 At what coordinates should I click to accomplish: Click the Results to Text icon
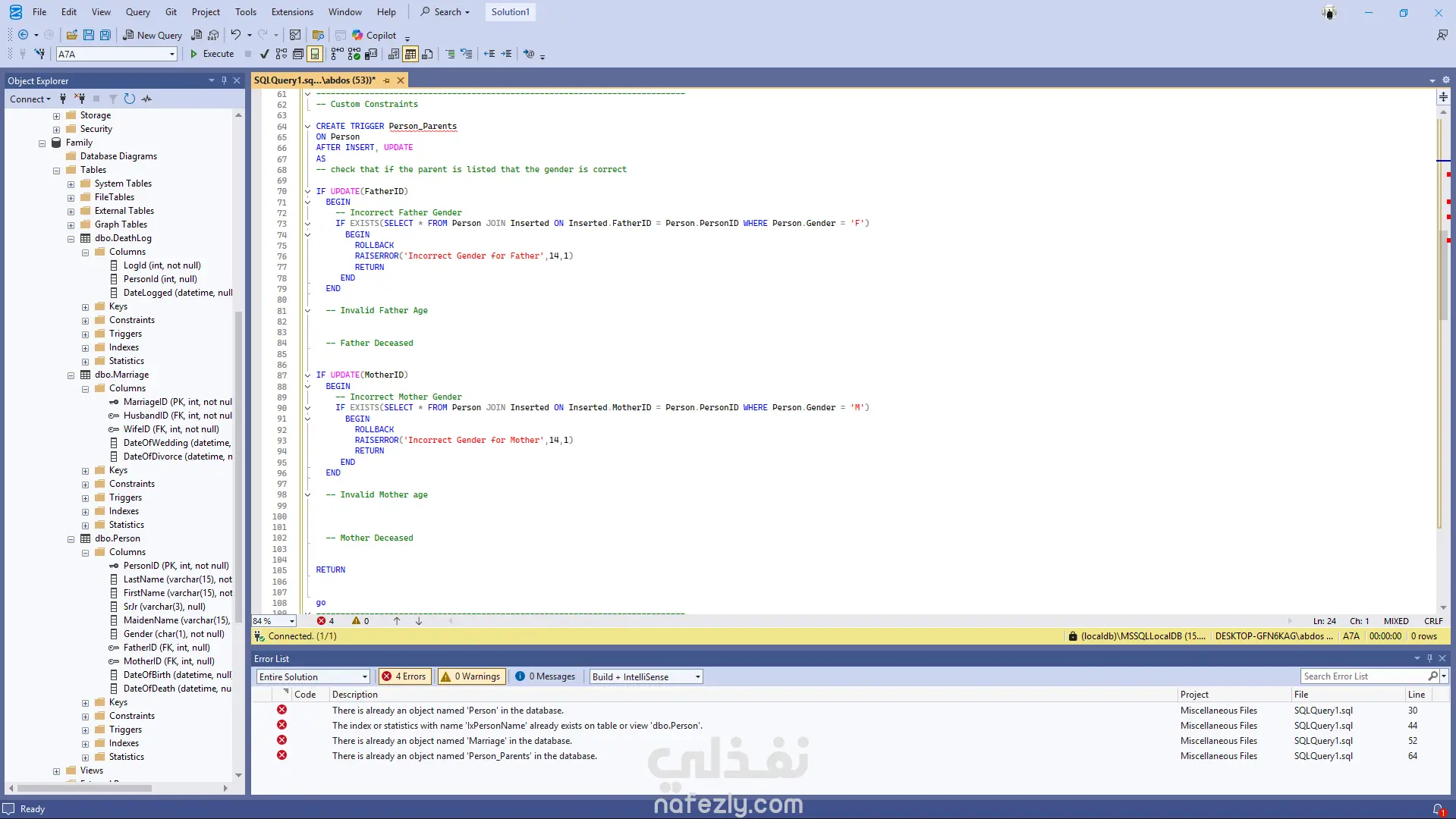[x=394, y=54]
